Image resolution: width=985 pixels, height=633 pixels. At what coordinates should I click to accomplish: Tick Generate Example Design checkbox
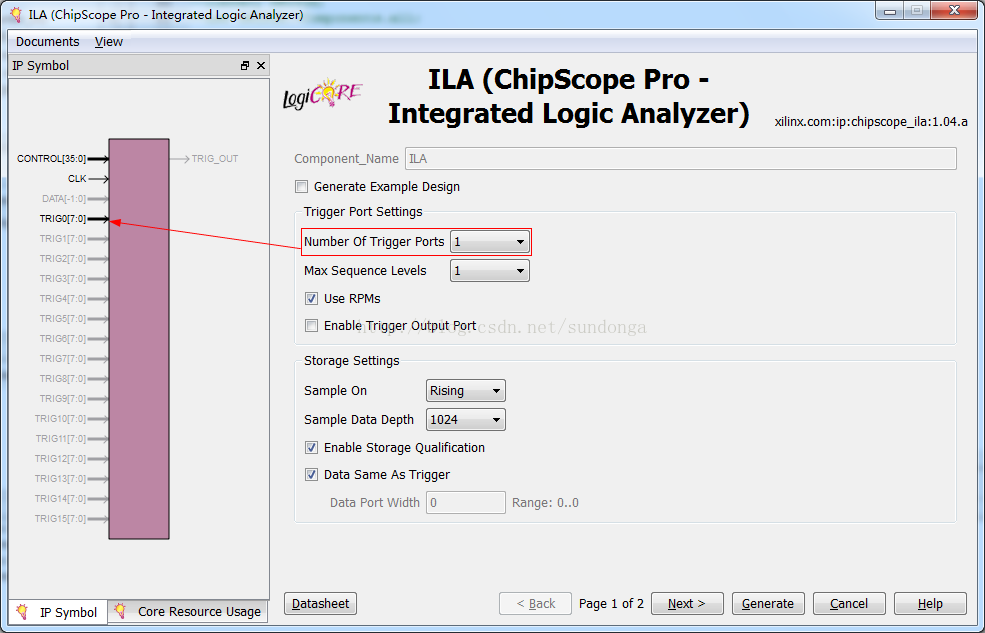point(302,187)
